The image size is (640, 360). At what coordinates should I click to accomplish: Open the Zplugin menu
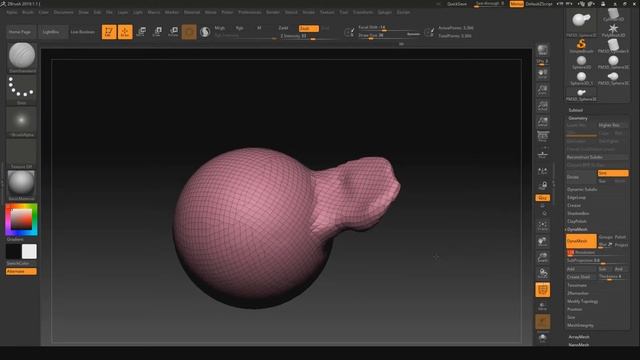[385, 12]
